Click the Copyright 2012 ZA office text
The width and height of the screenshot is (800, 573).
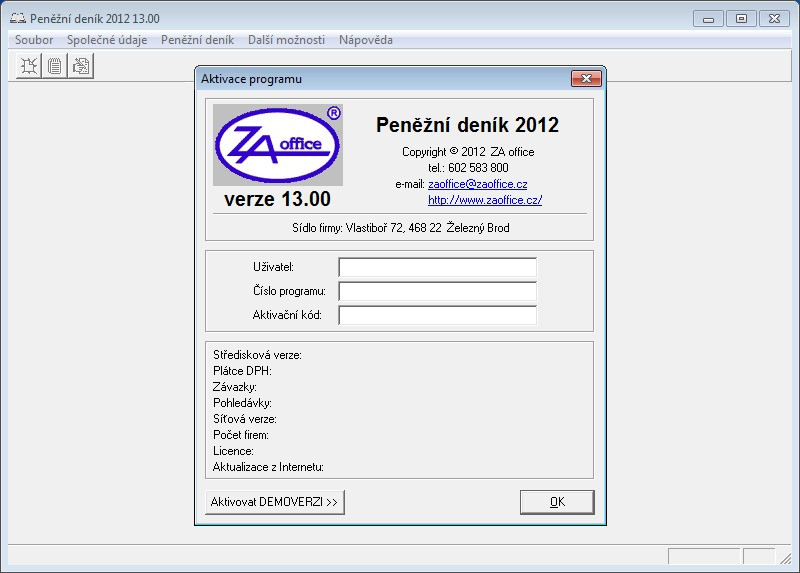coord(468,152)
